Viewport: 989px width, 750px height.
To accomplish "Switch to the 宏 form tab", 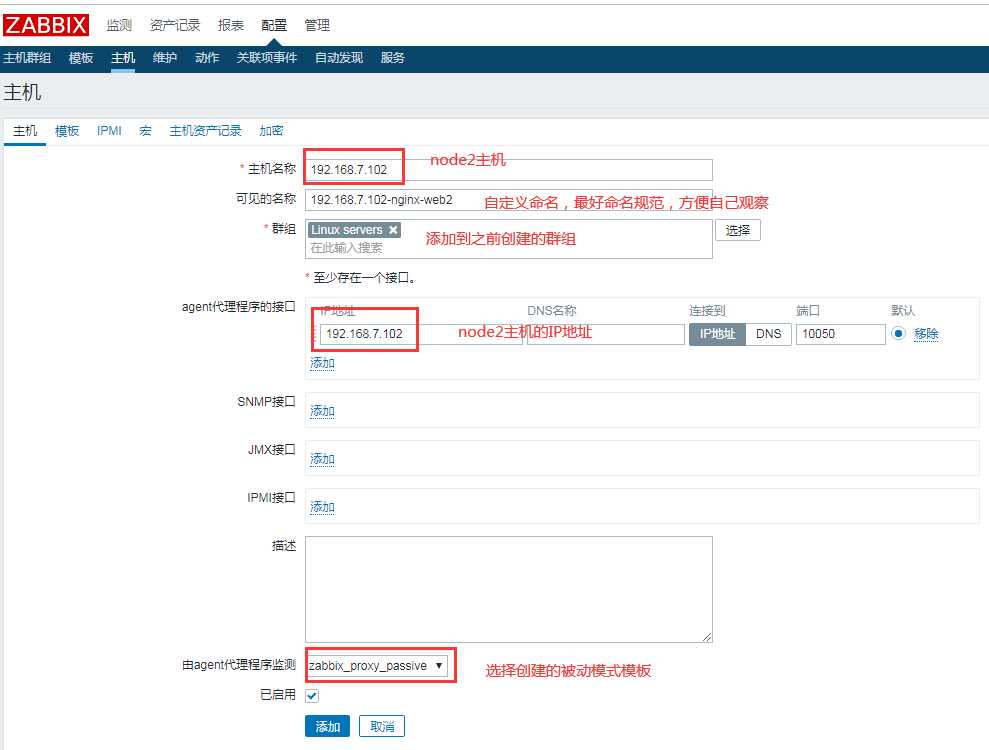I will click(145, 131).
